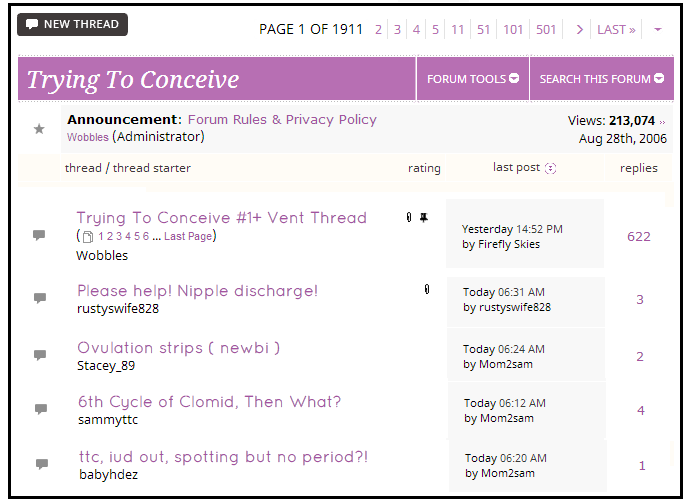Reverse sort order icon beside last post

[551, 168]
